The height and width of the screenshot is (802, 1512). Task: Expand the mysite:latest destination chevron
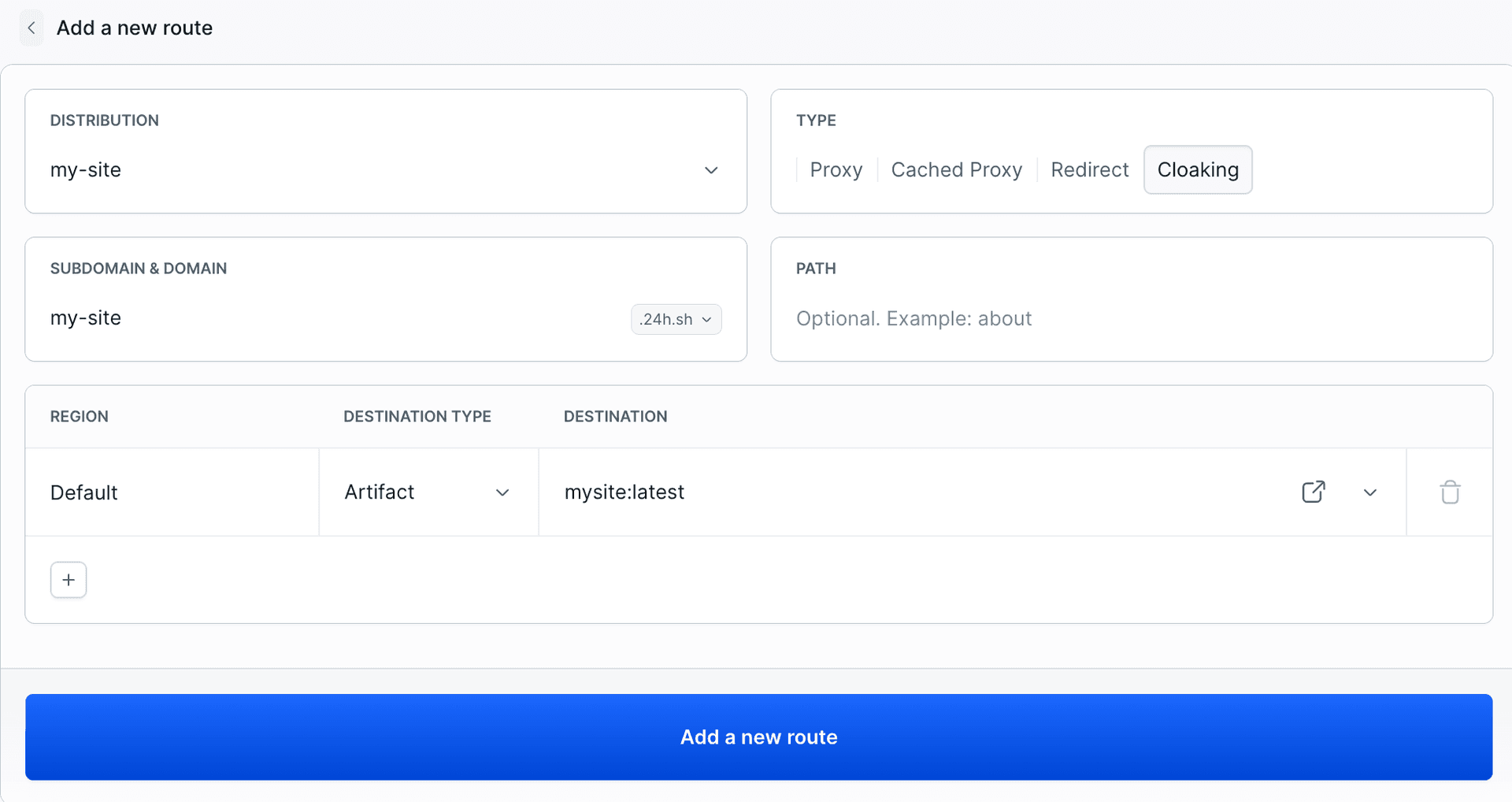pos(1370,492)
